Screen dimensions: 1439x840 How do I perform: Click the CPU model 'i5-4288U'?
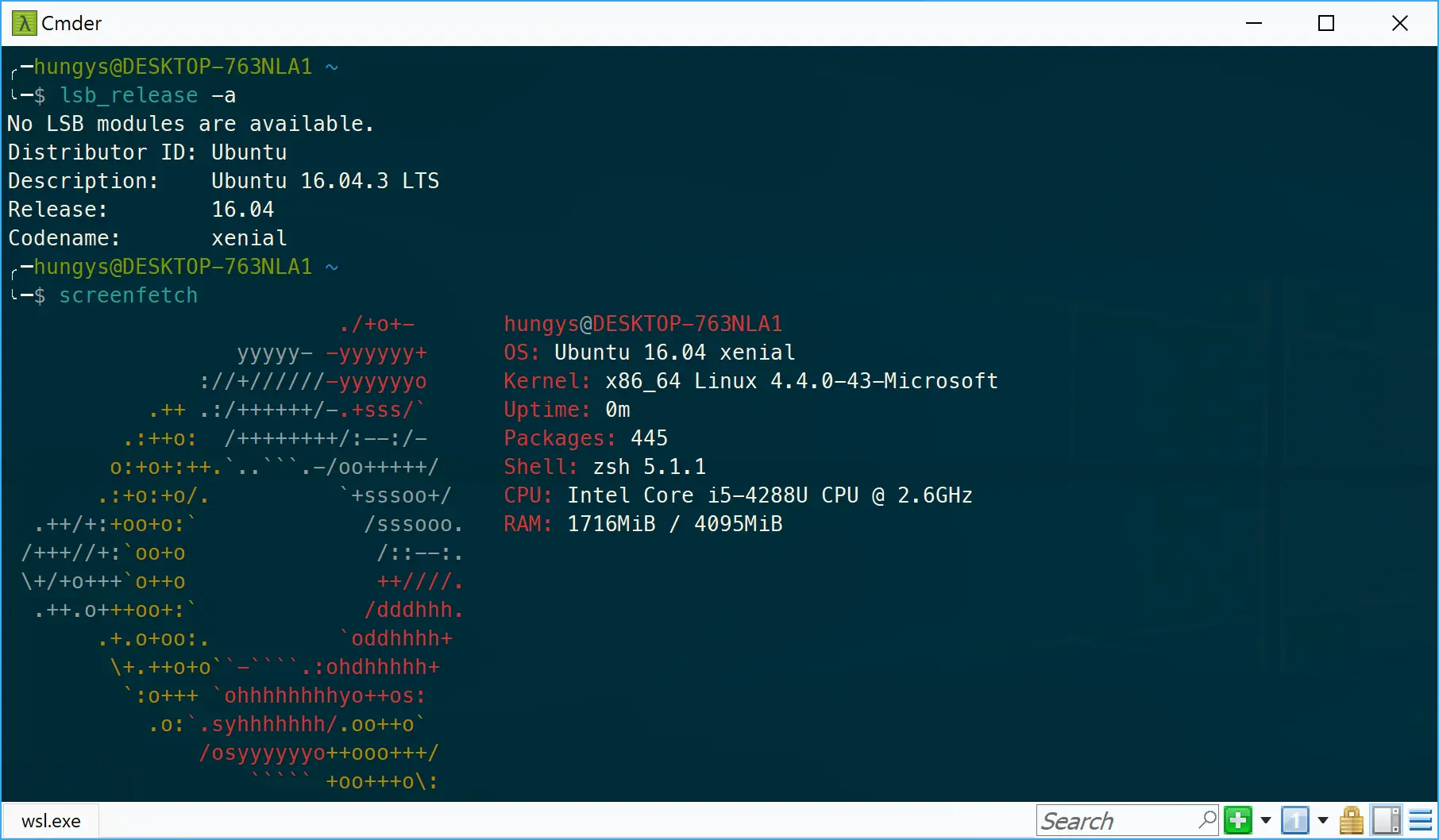pyautogui.click(x=758, y=495)
